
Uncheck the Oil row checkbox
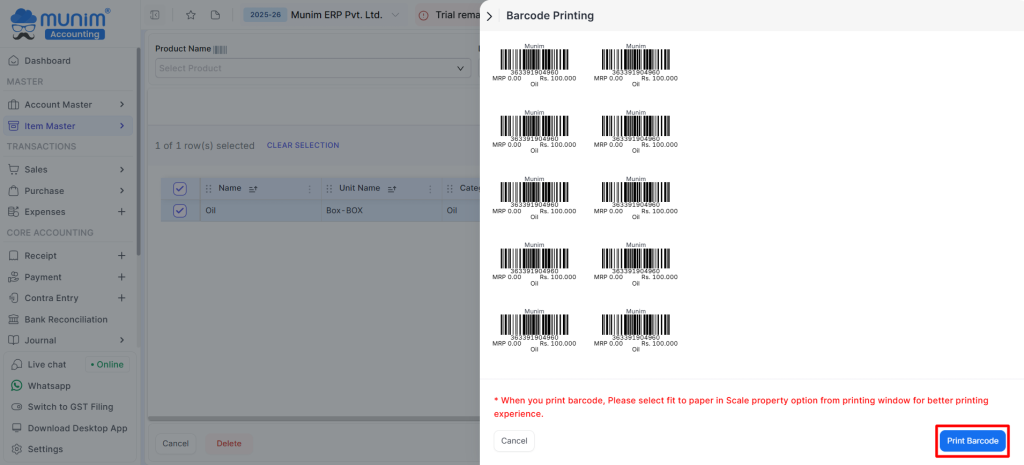(180, 210)
